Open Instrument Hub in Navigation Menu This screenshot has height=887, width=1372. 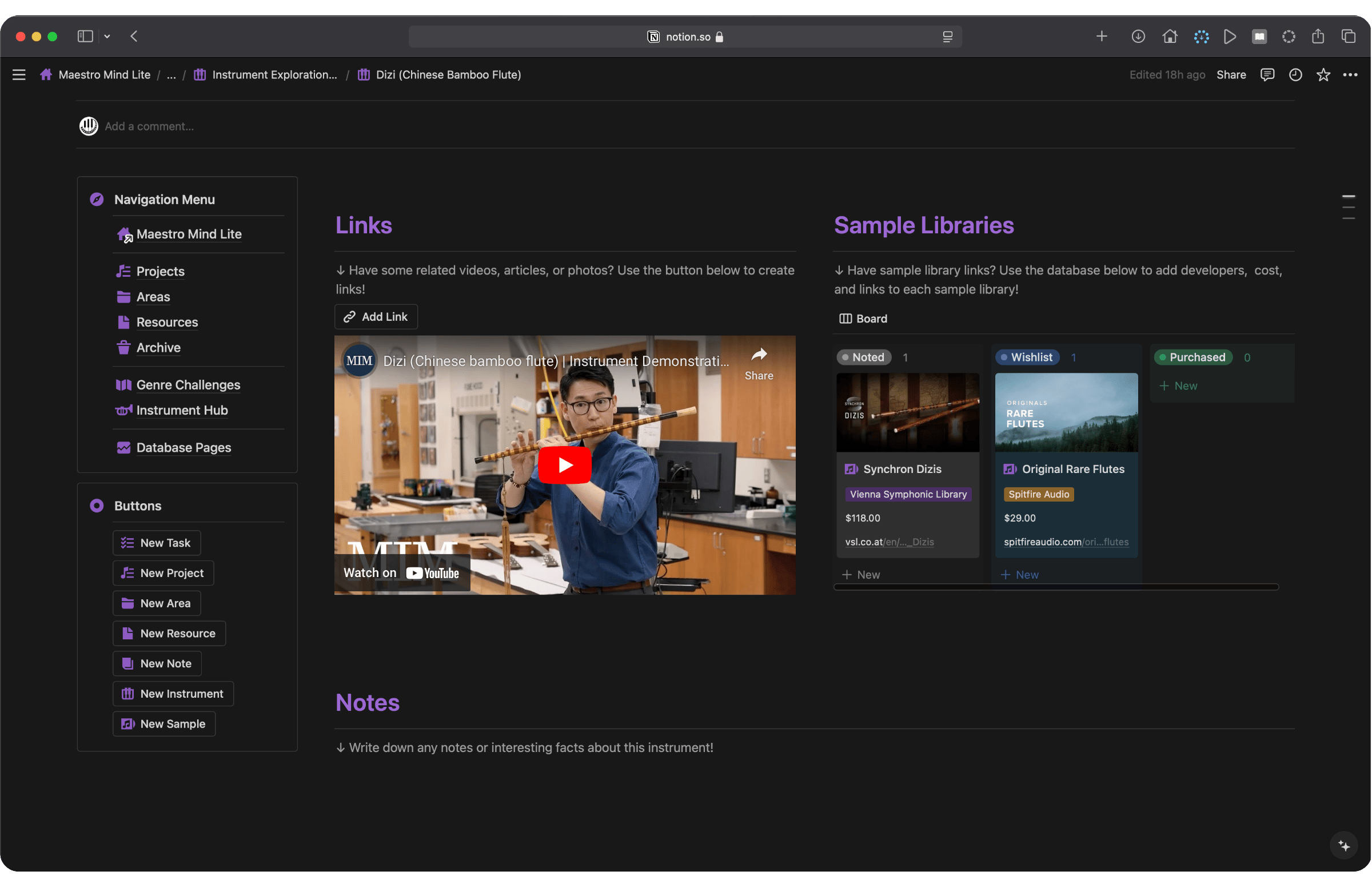tap(182, 410)
